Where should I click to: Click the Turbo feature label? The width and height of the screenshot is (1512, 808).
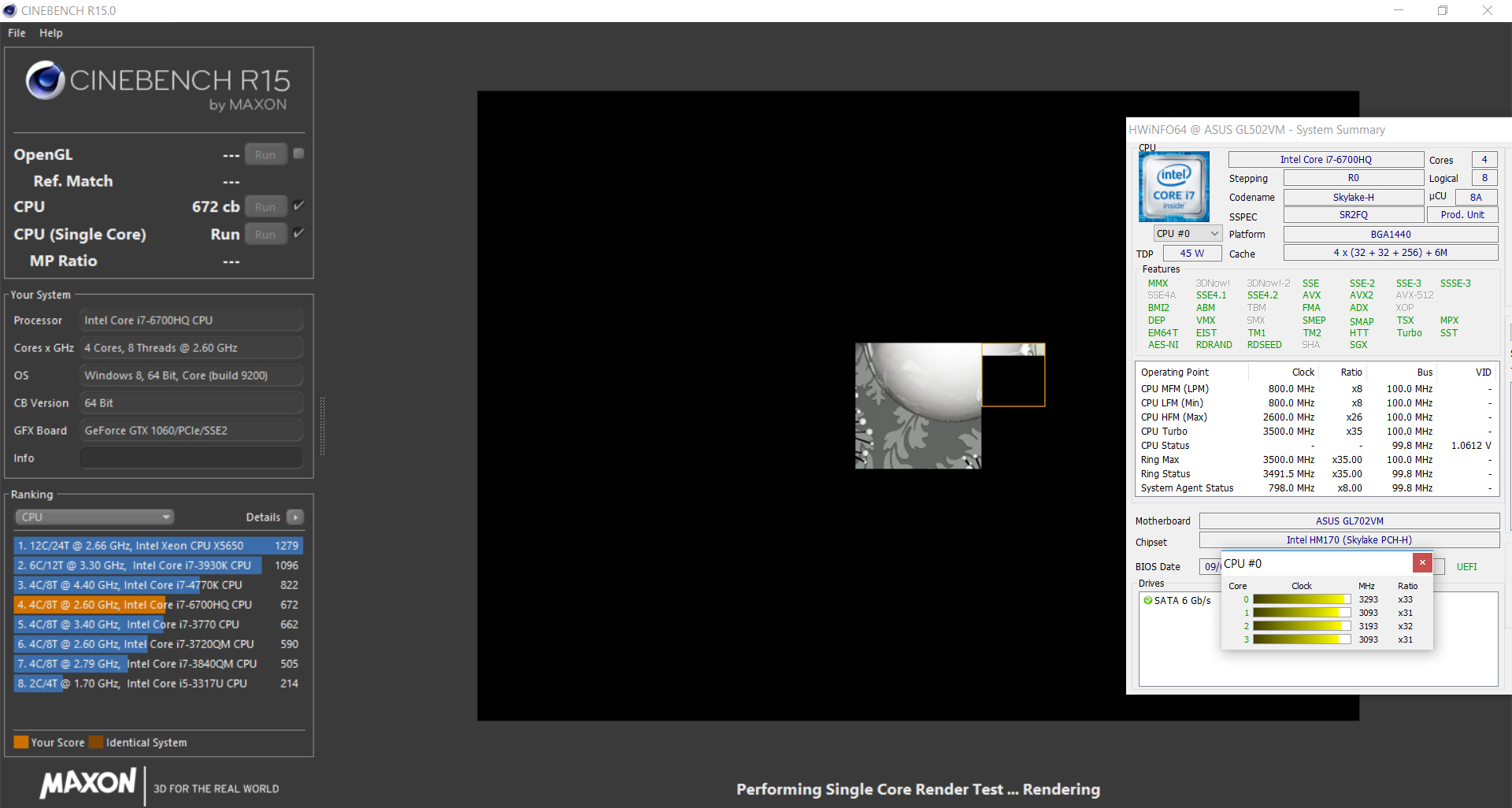1409,333
